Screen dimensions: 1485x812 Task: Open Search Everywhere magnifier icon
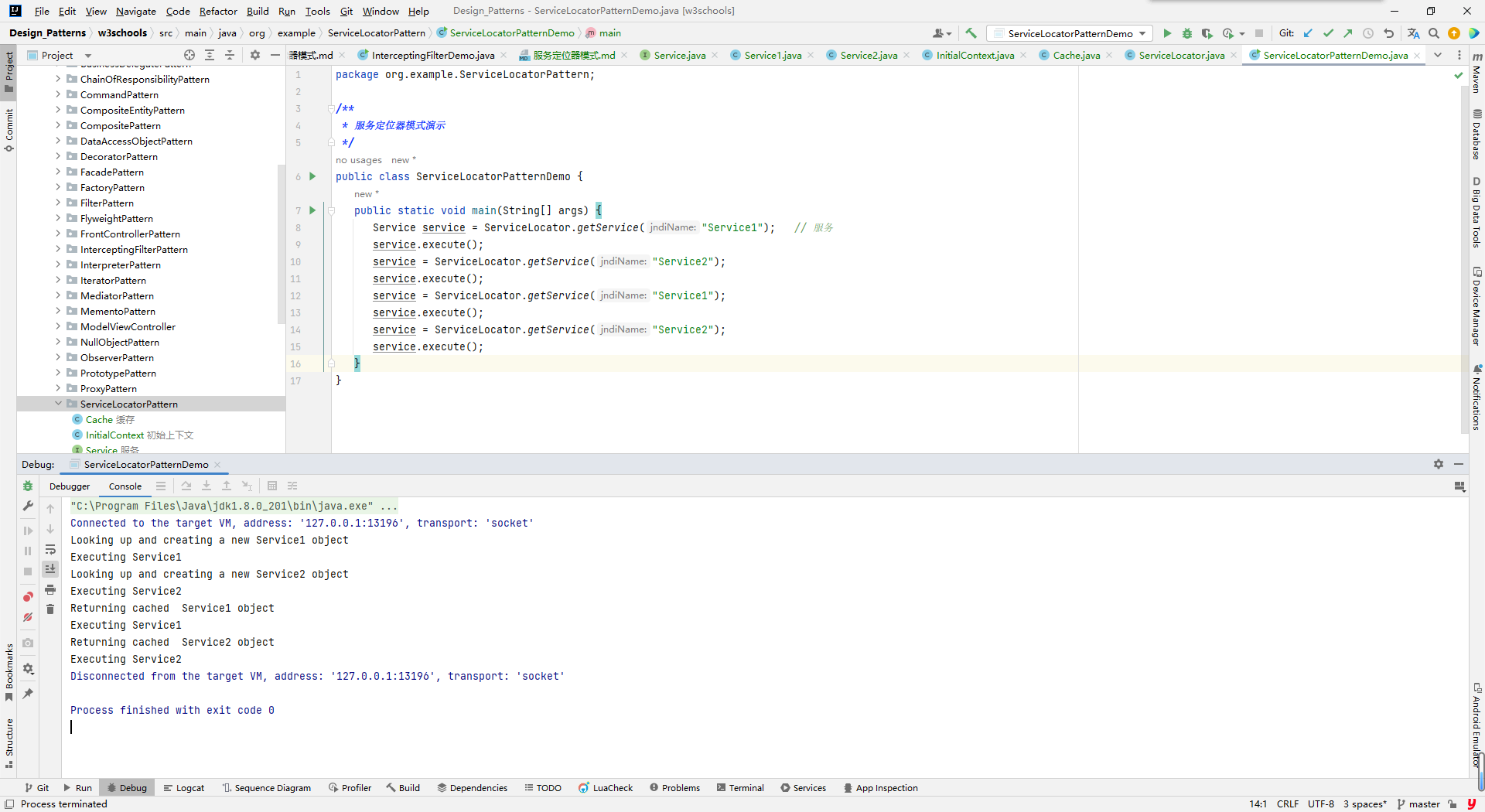click(1434, 33)
